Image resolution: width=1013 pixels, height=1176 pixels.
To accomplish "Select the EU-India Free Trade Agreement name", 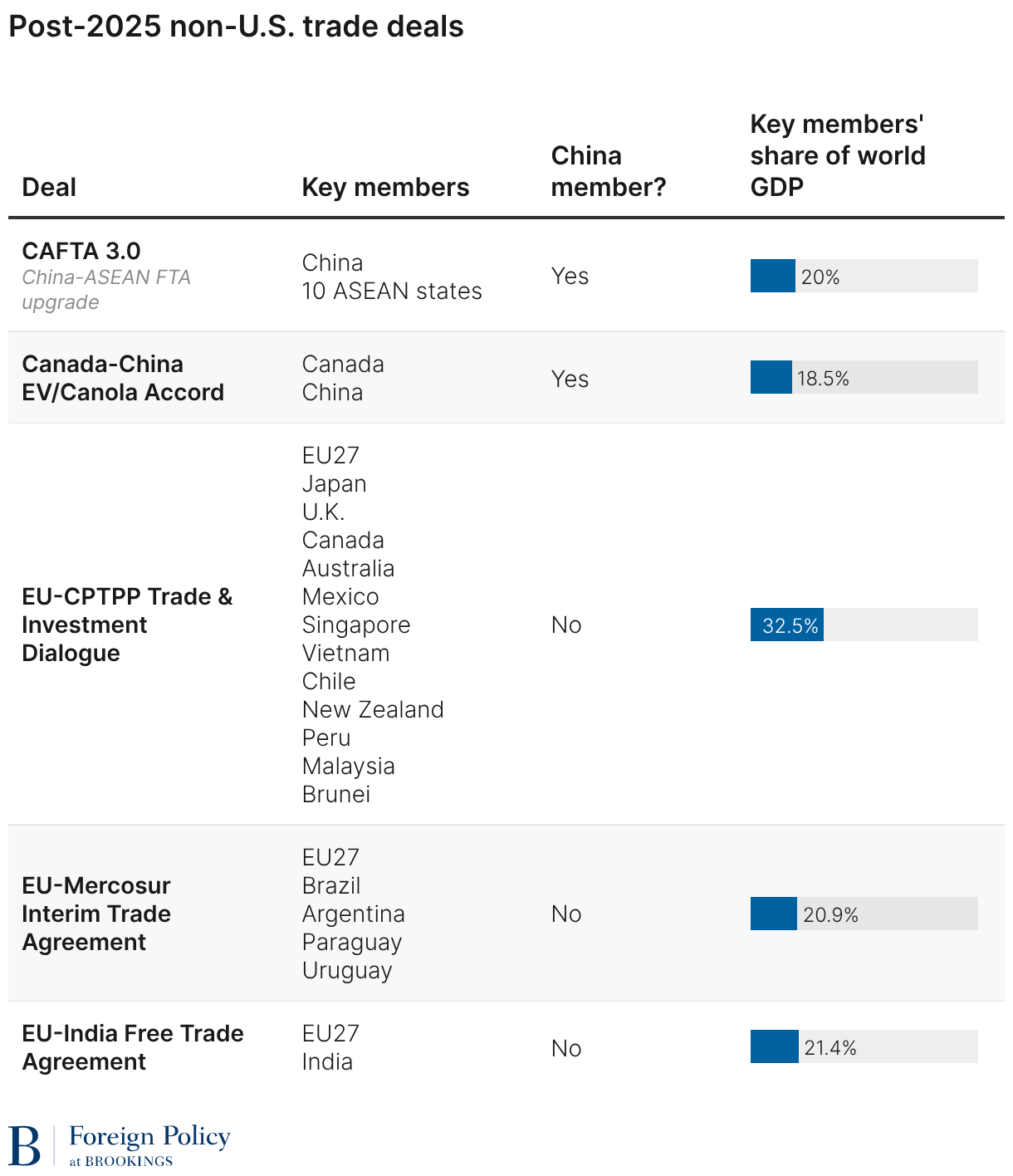I will (133, 1047).
